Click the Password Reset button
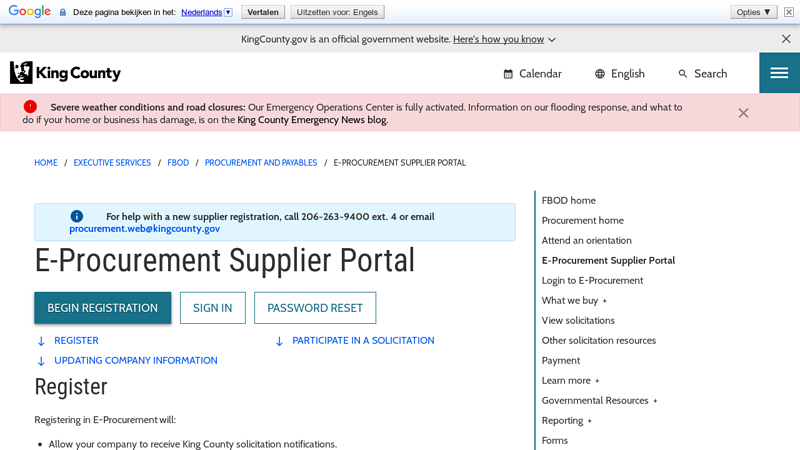The image size is (800, 450). click(315, 308)
